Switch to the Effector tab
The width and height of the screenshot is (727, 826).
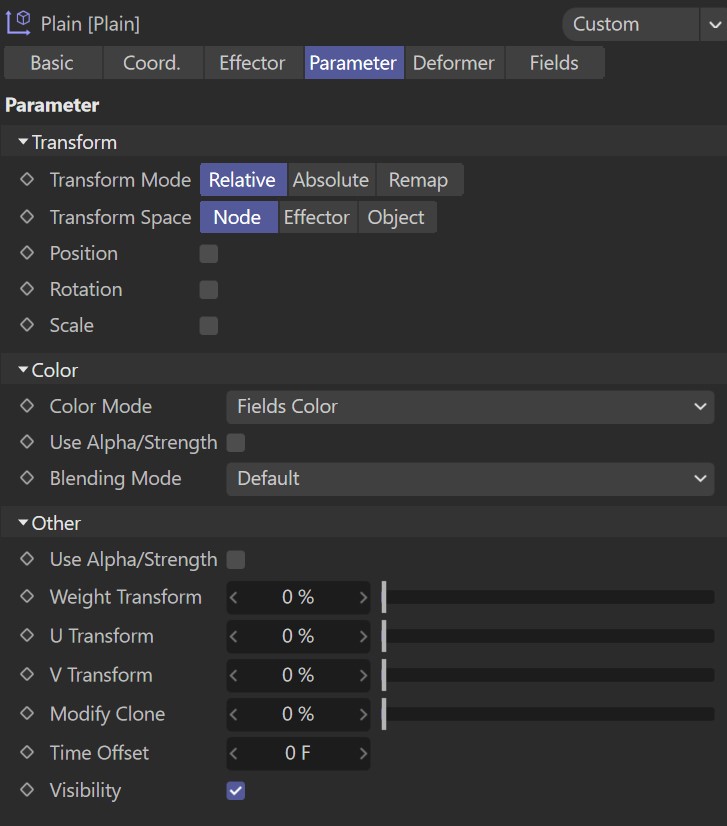[252, 63]
